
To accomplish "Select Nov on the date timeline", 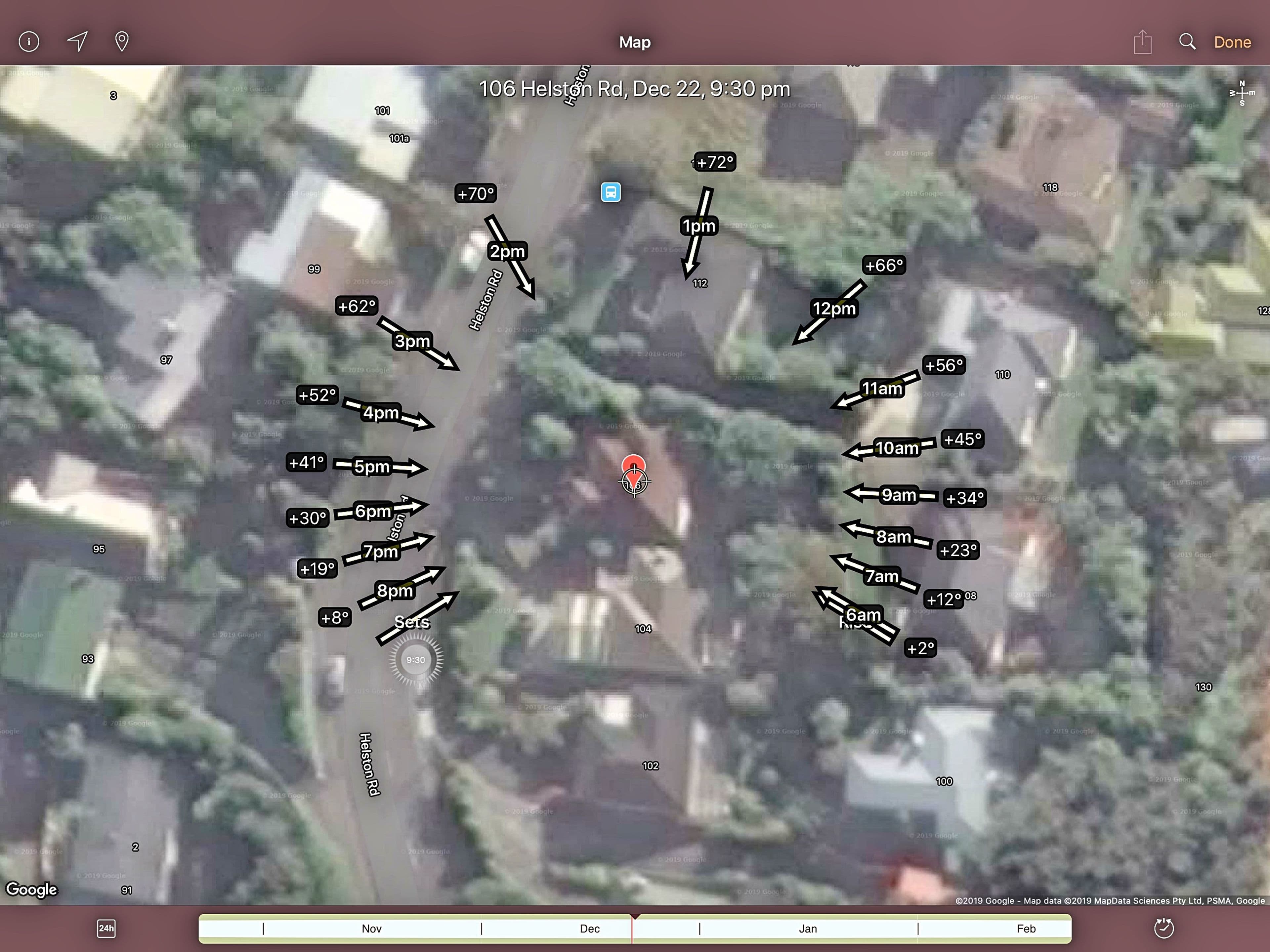I will click(x=371, y=929).
